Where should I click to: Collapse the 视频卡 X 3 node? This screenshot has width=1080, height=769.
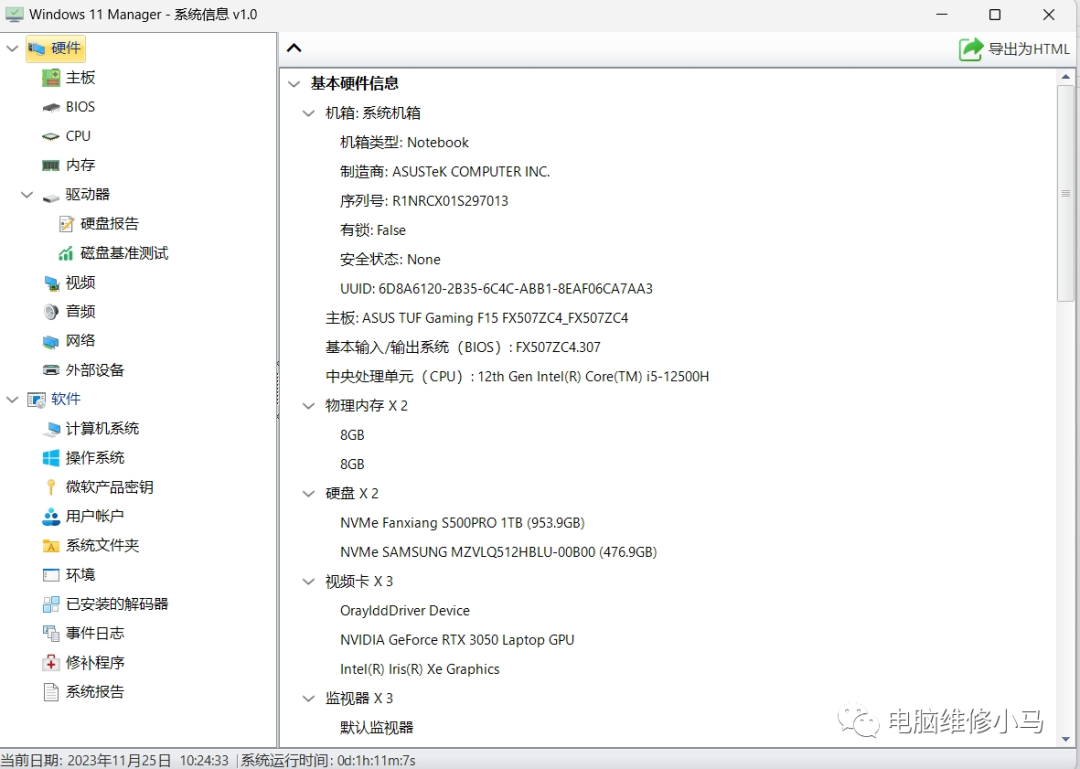[x=309, y=582]
